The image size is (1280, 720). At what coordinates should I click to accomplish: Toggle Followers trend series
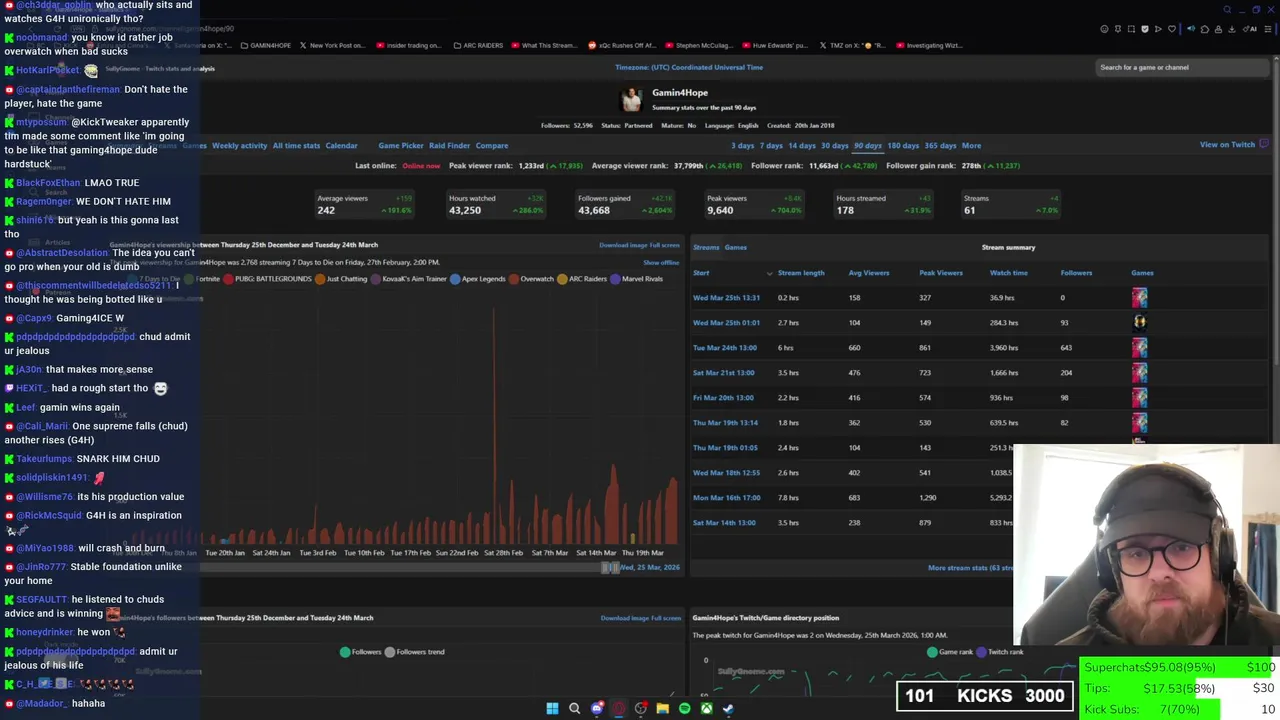pyautogui.click(x=415, y=652)
